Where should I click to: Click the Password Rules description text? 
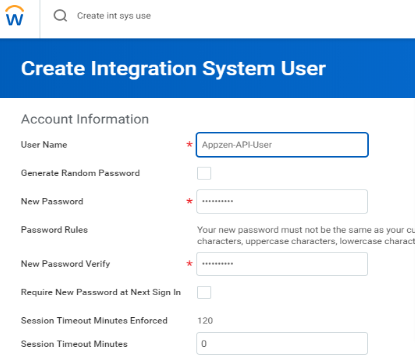tap(306, 235)
